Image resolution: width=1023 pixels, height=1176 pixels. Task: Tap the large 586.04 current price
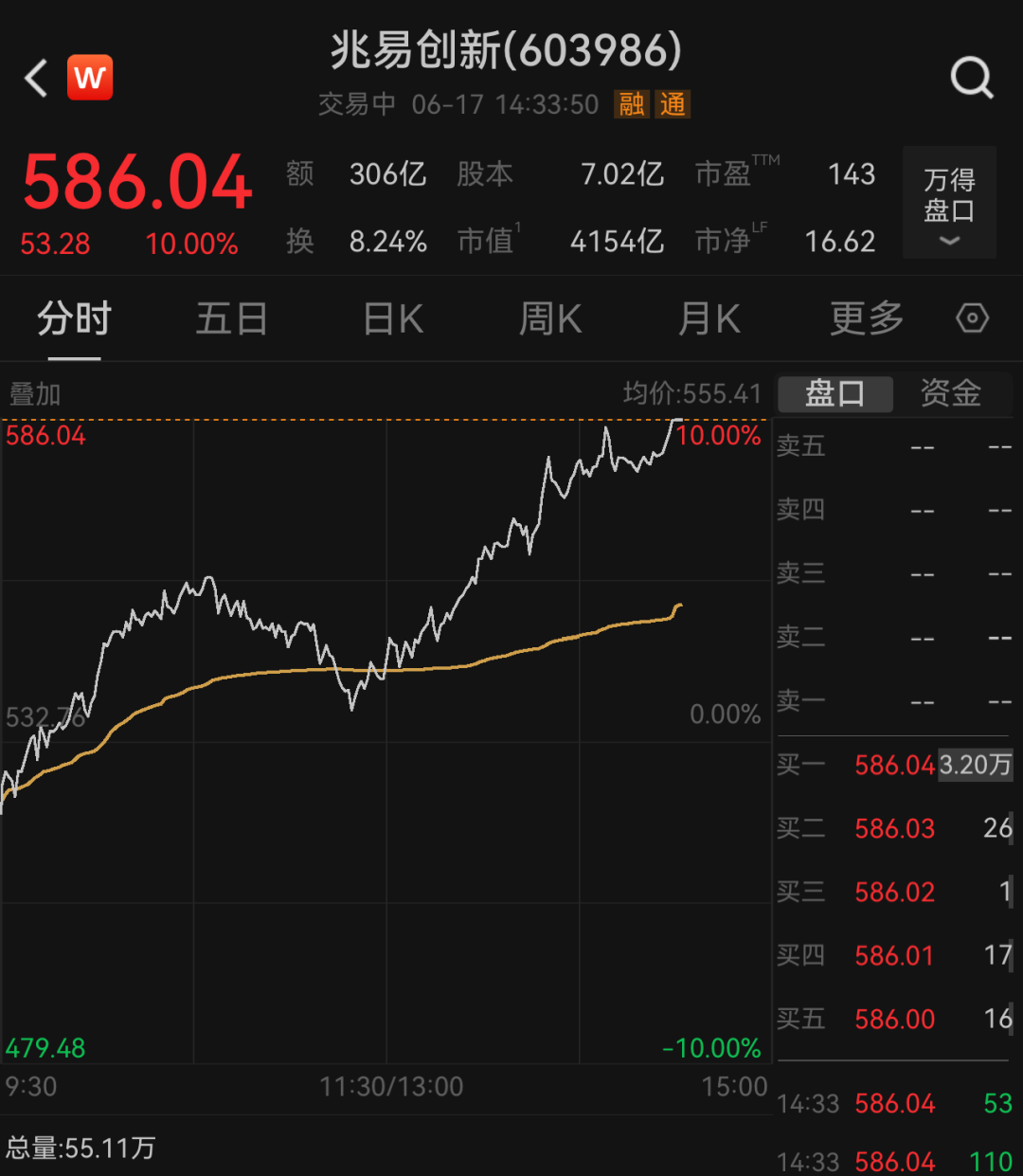pyautogui.click(x=137, y=182)
